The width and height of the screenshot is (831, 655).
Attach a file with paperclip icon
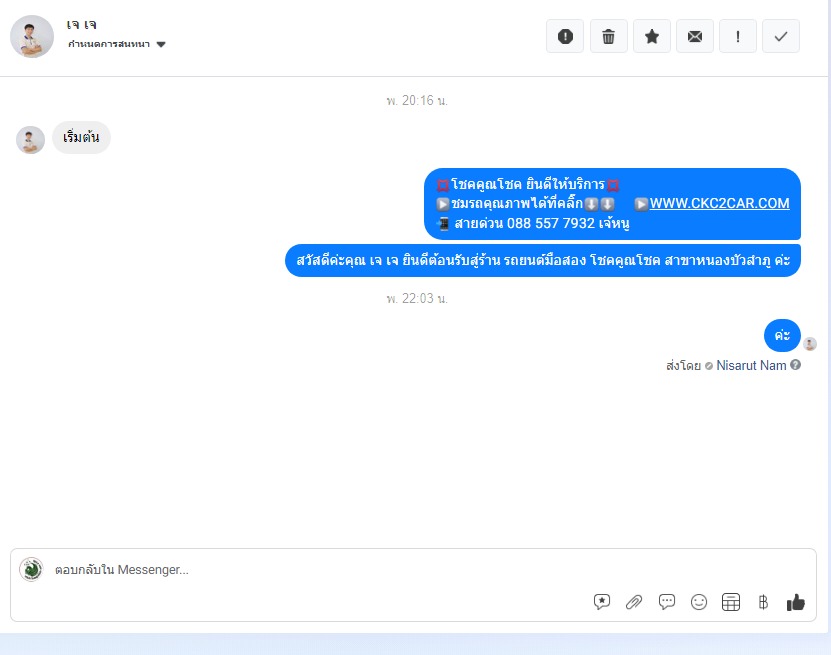(x=634, y=602)
